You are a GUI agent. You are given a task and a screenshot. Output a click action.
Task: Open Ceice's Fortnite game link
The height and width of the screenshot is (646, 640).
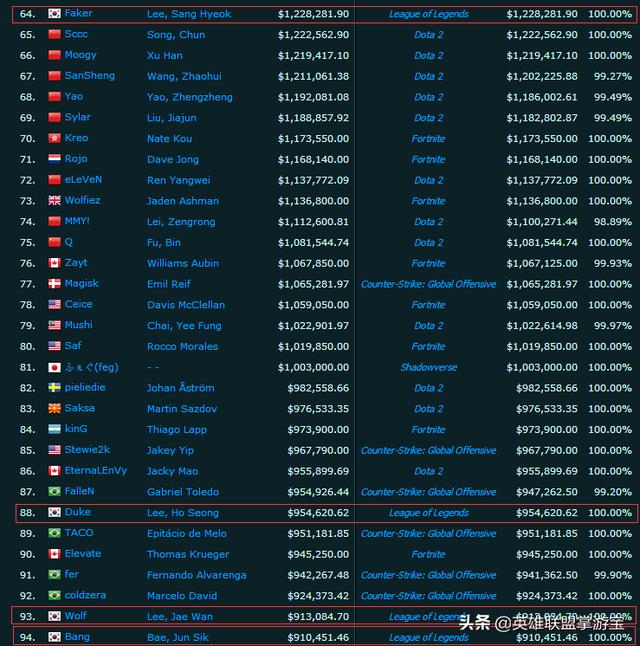[x=429, y=304]
